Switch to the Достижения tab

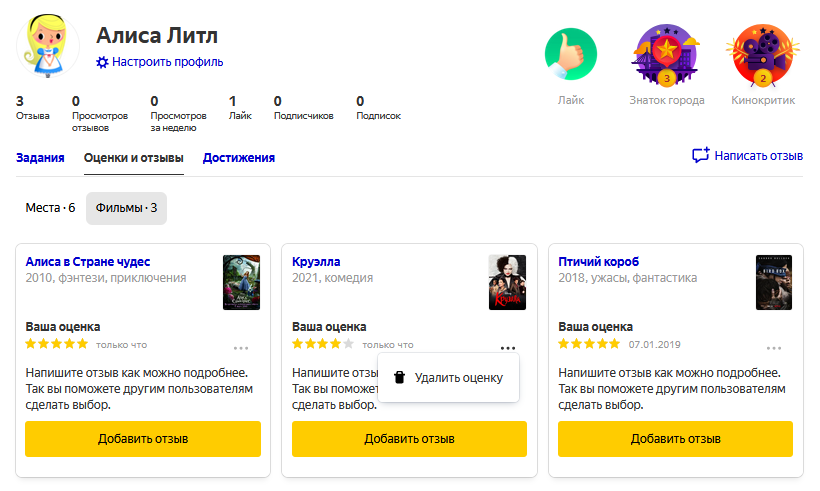pyautogui.click(x=238, y=158)
